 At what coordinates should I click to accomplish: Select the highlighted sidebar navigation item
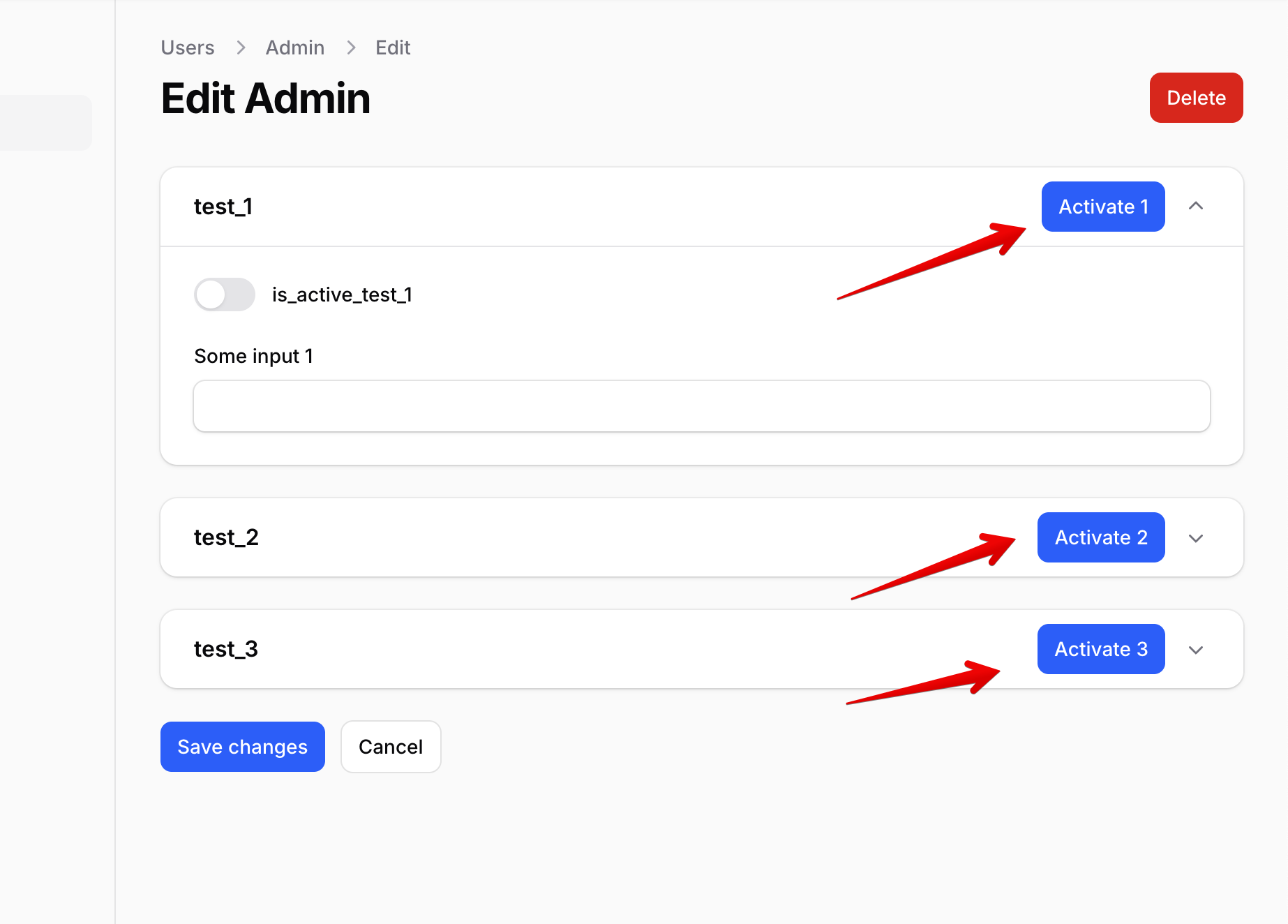coord(45,123)
